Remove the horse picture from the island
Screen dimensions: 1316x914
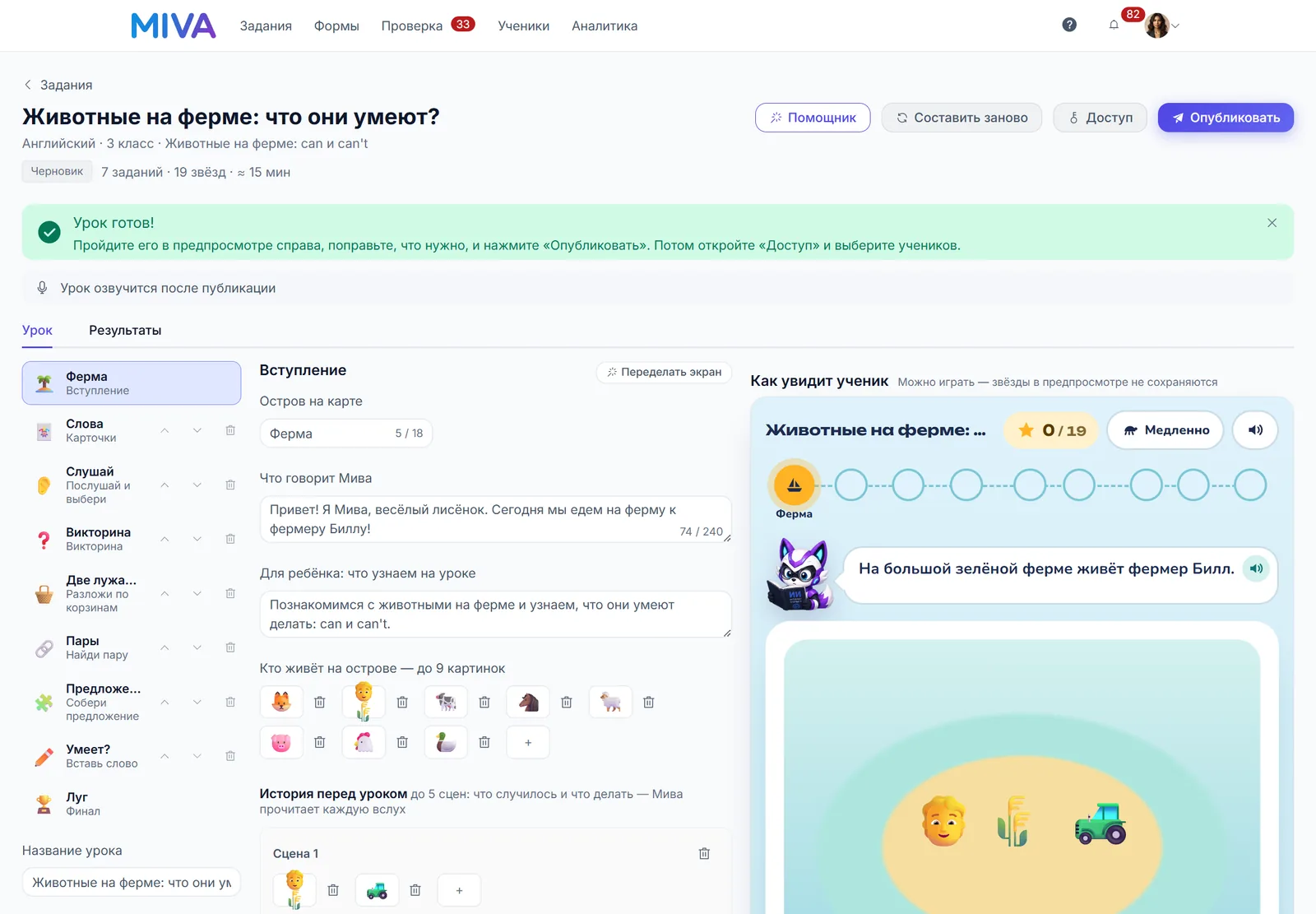pyautogui.click(x=567, y=702)
